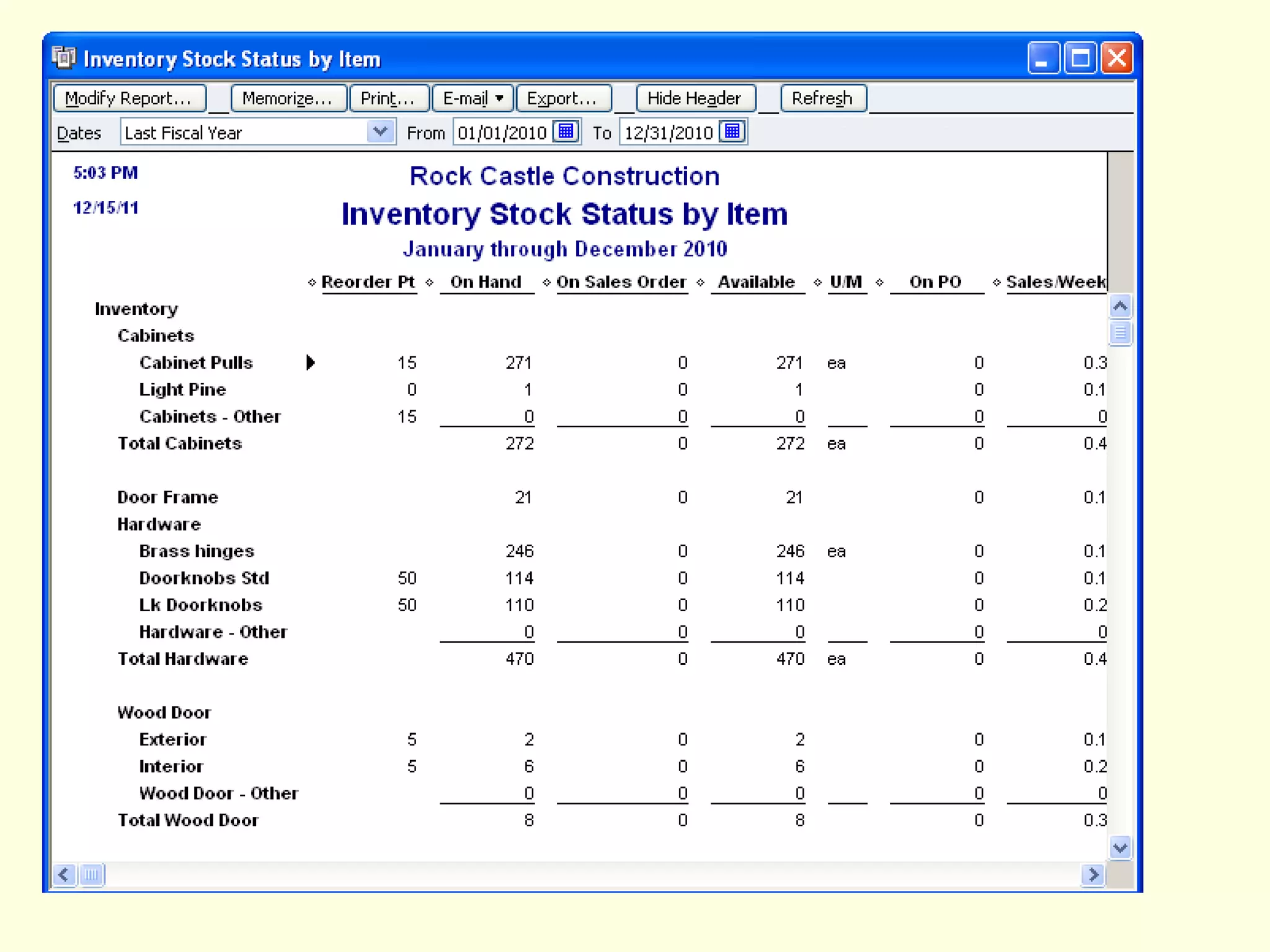Click the From date input field
This screenshot has width=1270, height=952.
(502, 133)
